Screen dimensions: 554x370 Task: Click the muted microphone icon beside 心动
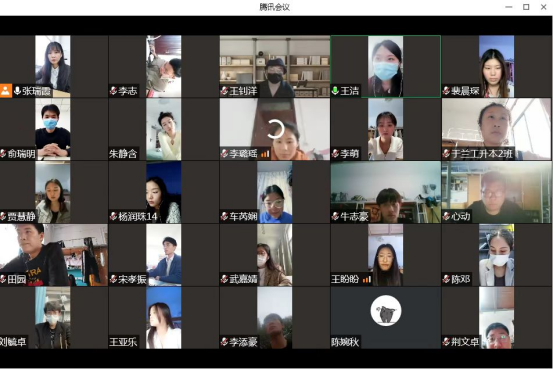446,216
